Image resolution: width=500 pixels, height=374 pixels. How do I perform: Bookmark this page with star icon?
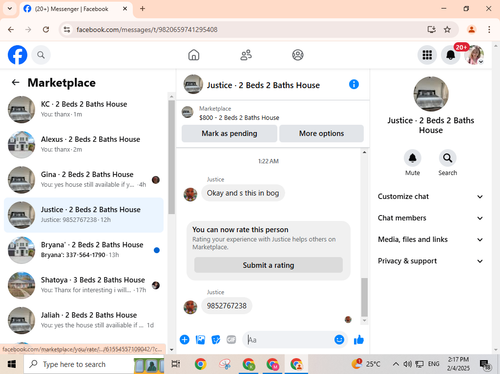[x=447, y=30]
